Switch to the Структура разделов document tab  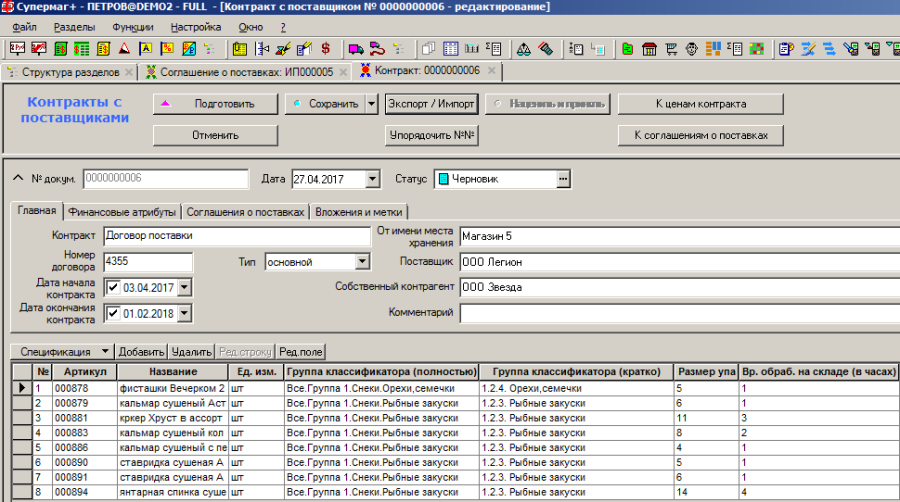pos(70,72)
